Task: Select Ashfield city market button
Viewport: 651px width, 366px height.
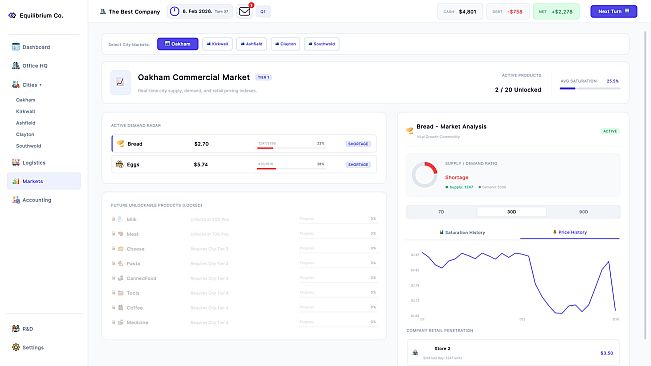Action: (252, 44)
